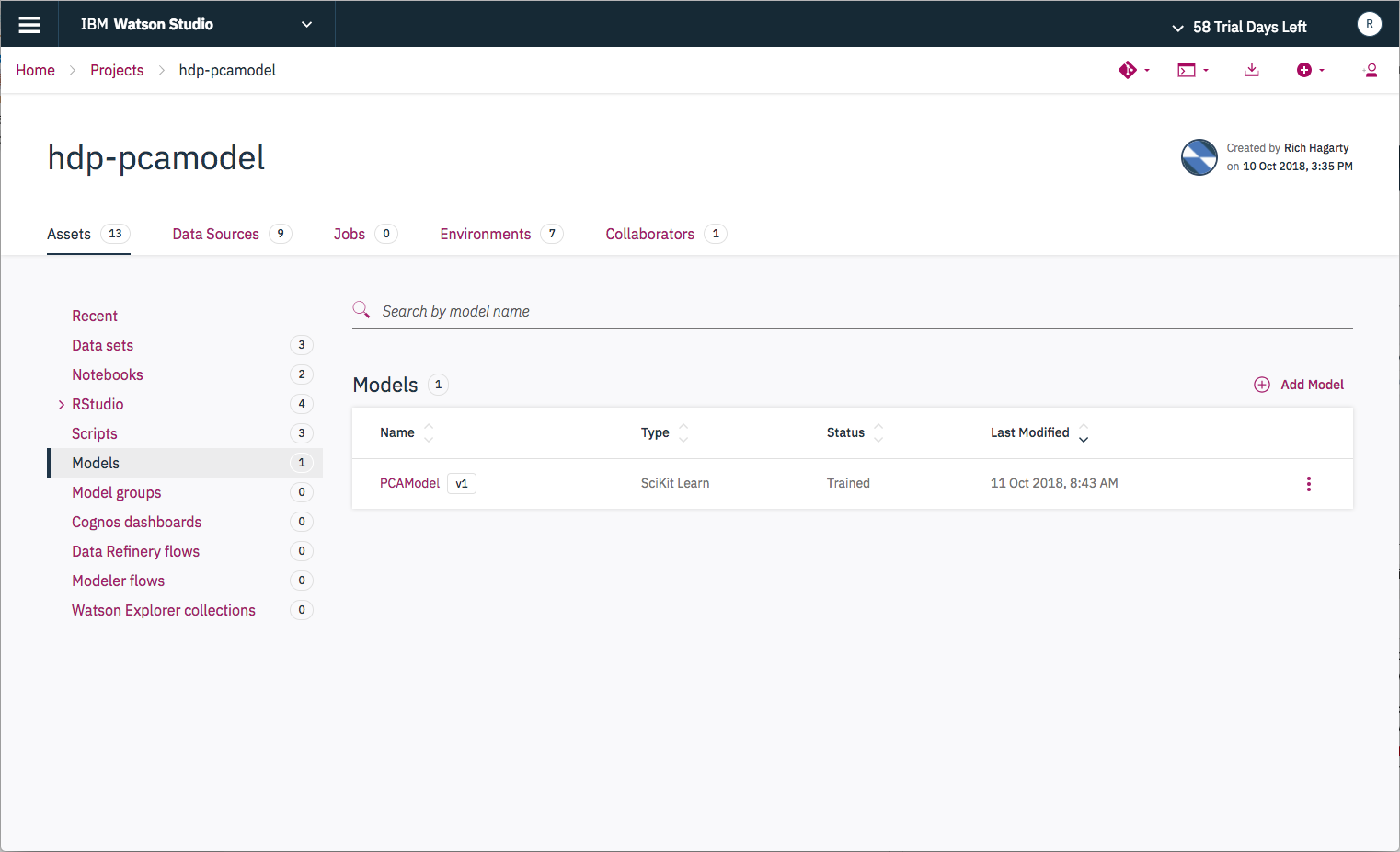The width and height of the screenshot is (1400, 852).
Task: Select Modeler flows in the sidebar
Action: (x=118, y=581)
